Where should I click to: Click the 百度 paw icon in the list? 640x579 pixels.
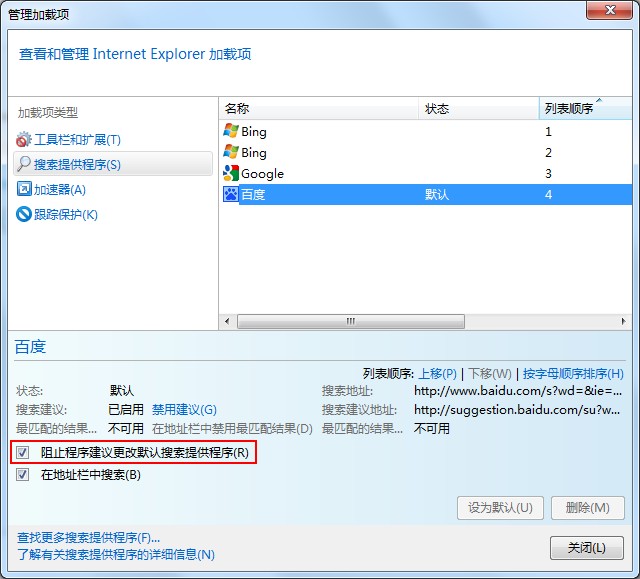click(231, 194)
